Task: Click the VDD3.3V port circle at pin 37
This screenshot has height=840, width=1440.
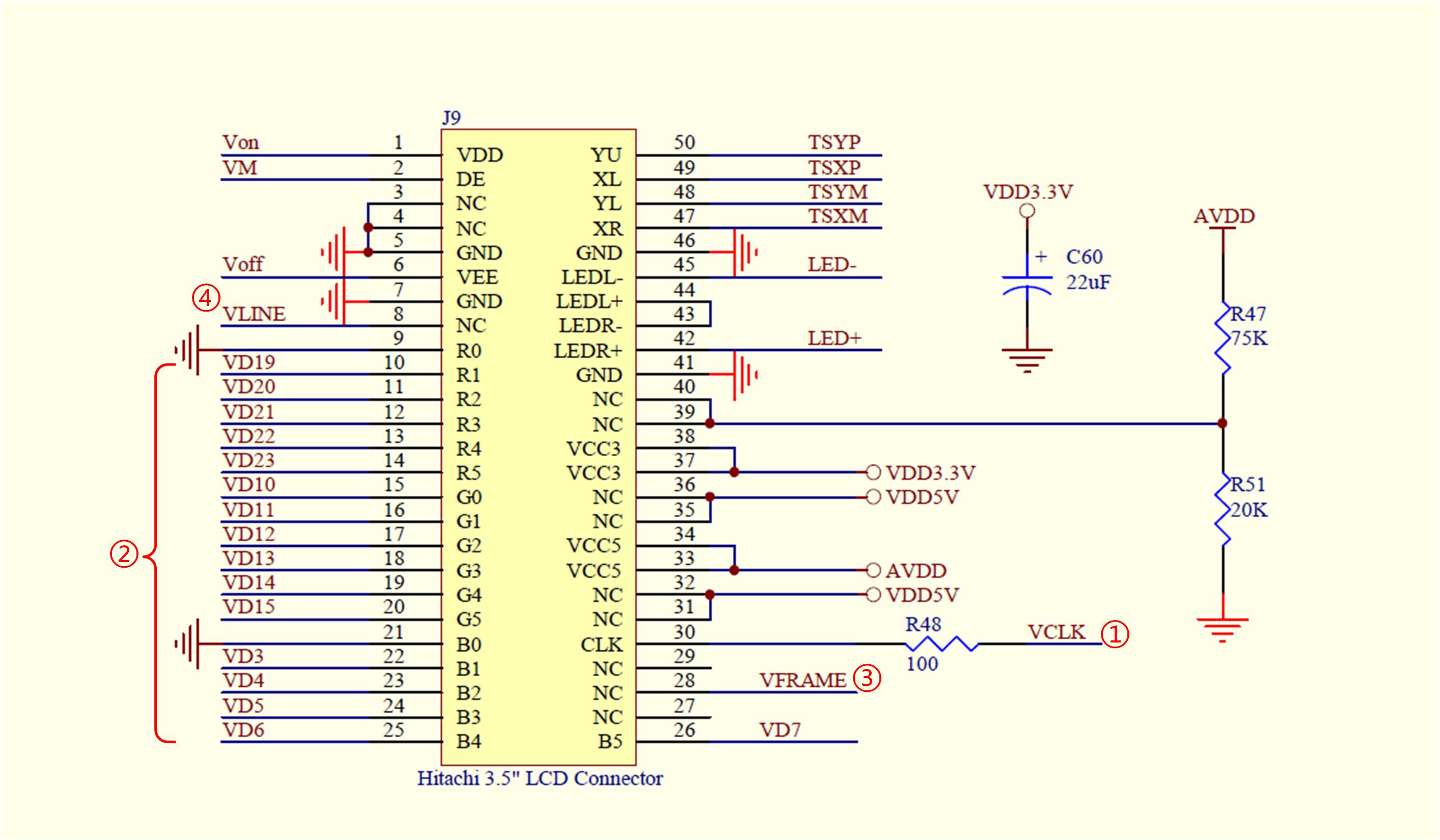Action: (873, 472)
